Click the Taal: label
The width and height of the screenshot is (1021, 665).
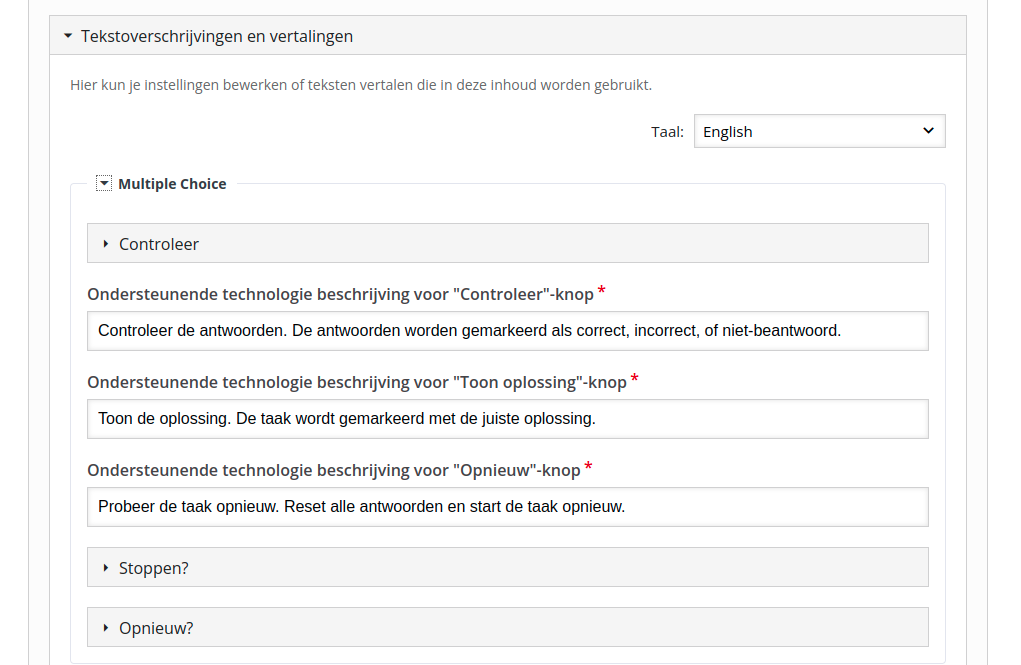click(667, 132)
